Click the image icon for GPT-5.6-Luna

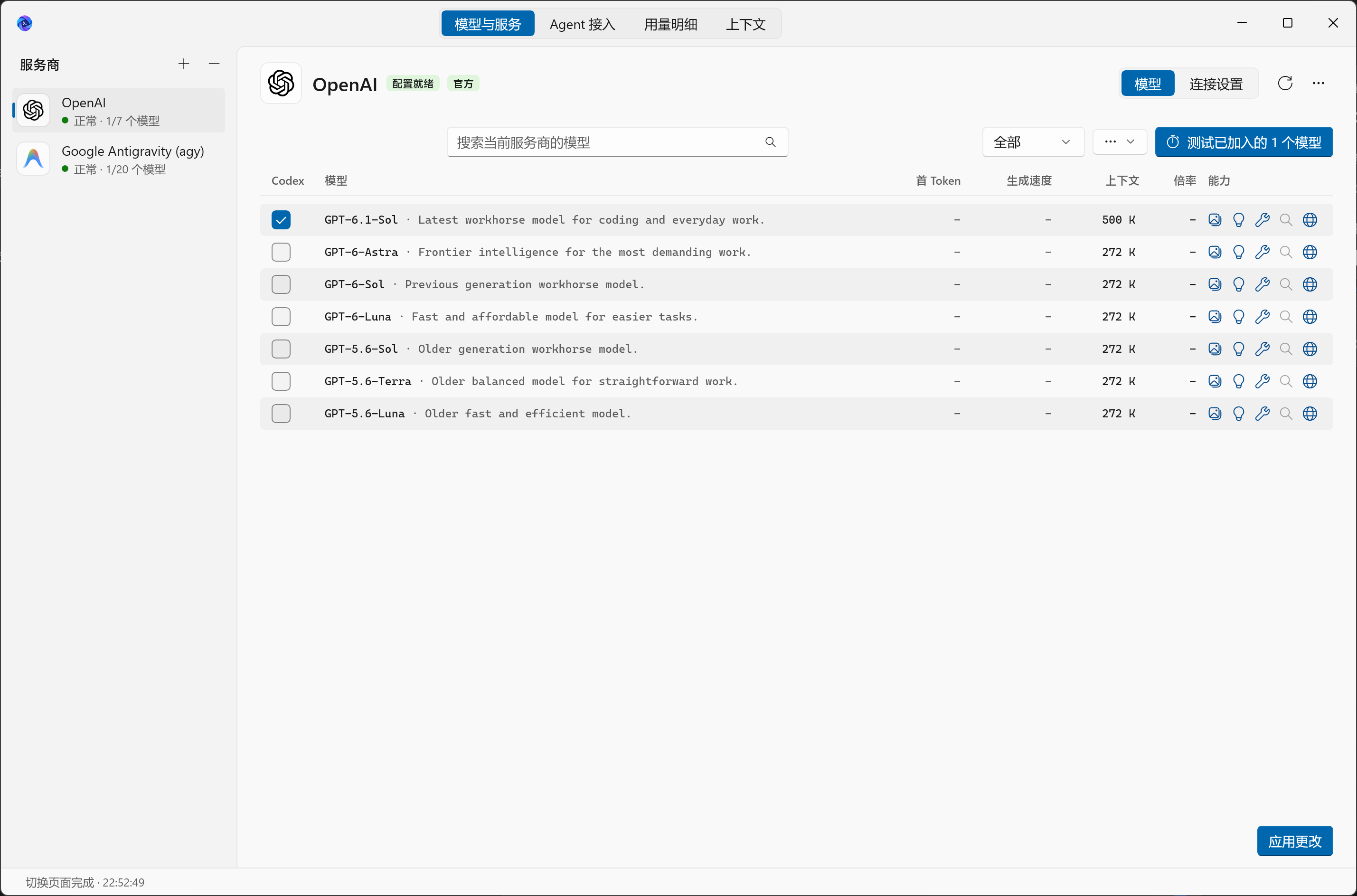pos(1216,414)
